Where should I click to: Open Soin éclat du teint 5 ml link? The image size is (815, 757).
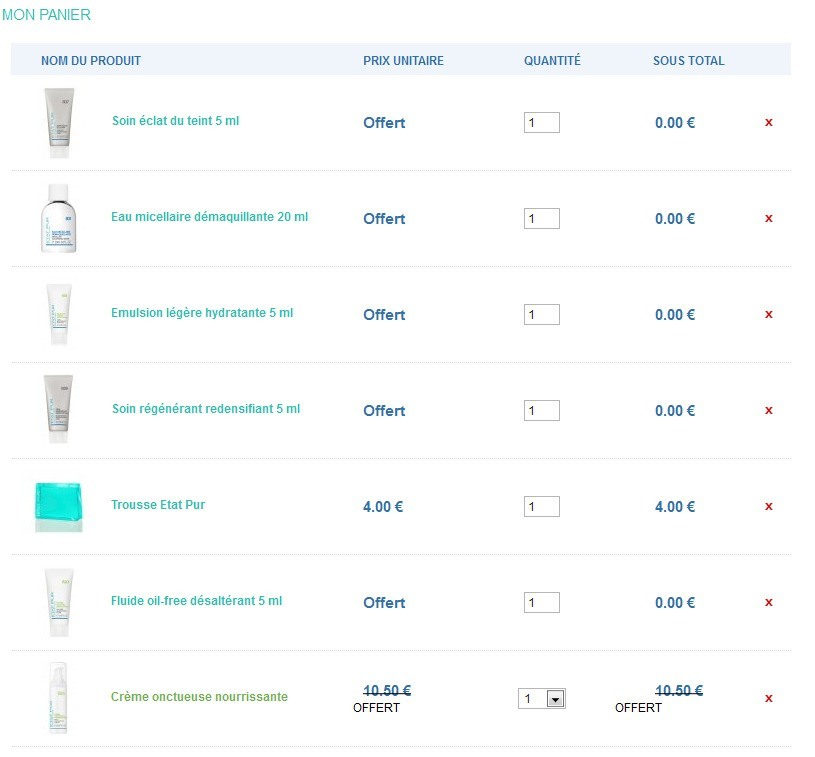coord(175,121)
